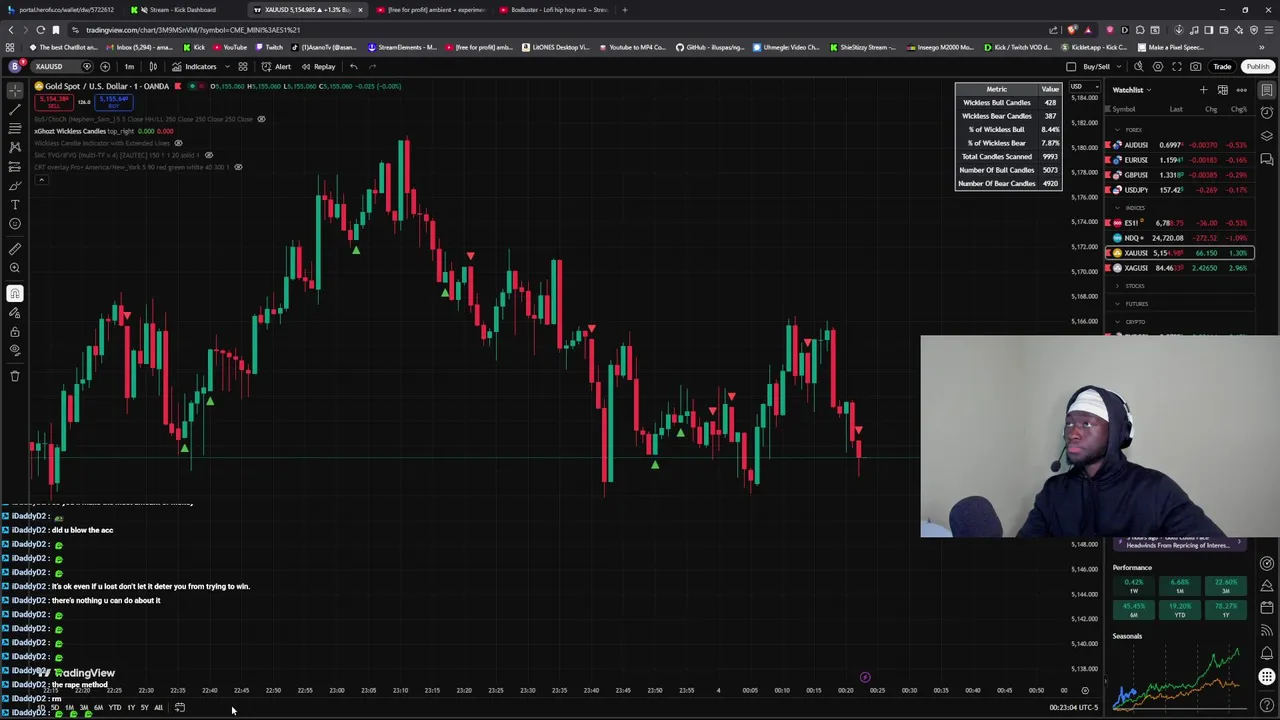Collapse the FOREX watchlist section
Image resolution: width=1280 pixels, height=720 pixels.
[1118, 130]
